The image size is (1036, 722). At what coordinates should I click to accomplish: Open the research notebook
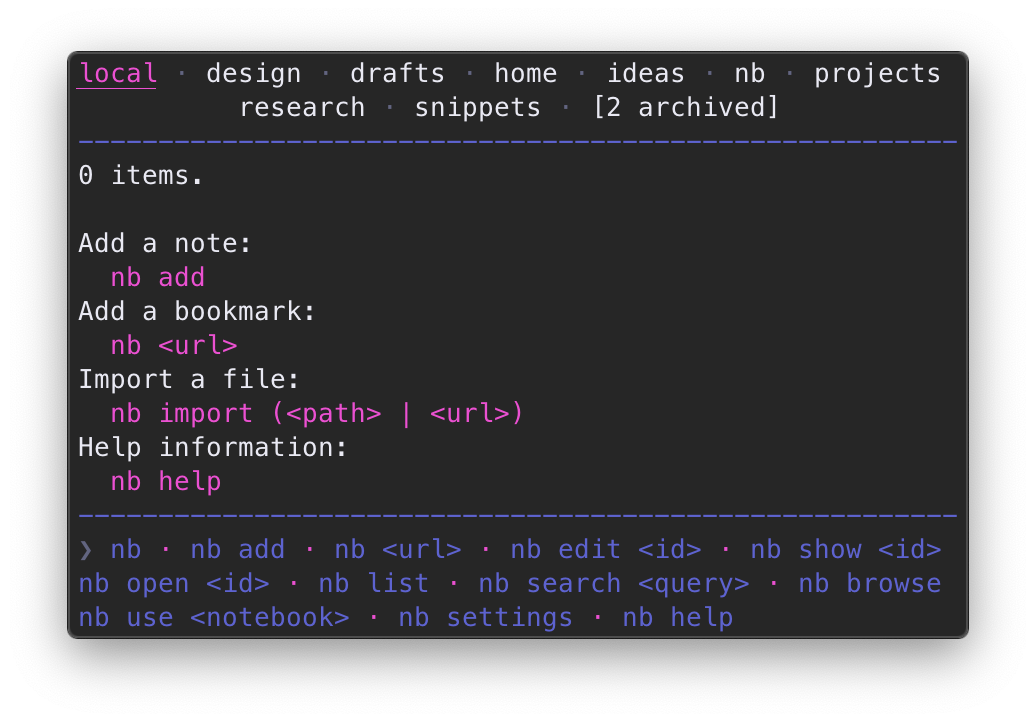(x=302, y=107)
